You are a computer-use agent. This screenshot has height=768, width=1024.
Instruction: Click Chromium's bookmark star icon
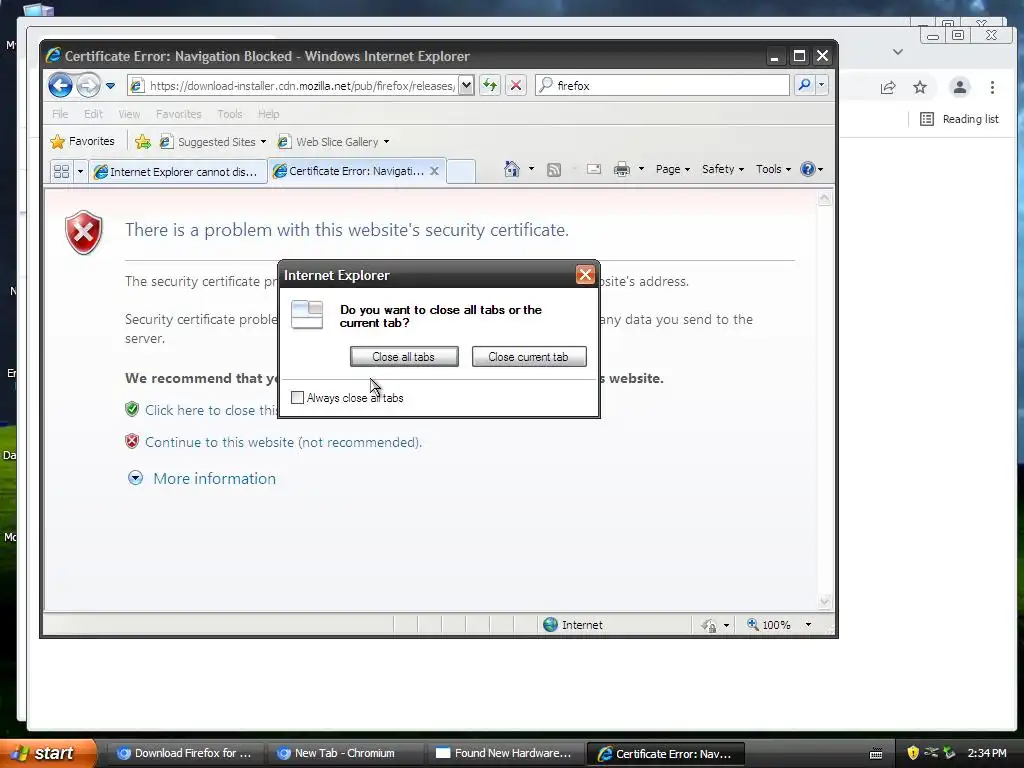(x=920, y=87)
